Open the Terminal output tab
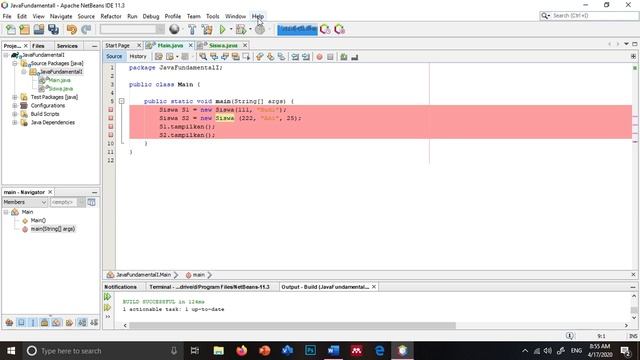Image resolution: width=640 pixels, height=360 pixels. point(209,287)
